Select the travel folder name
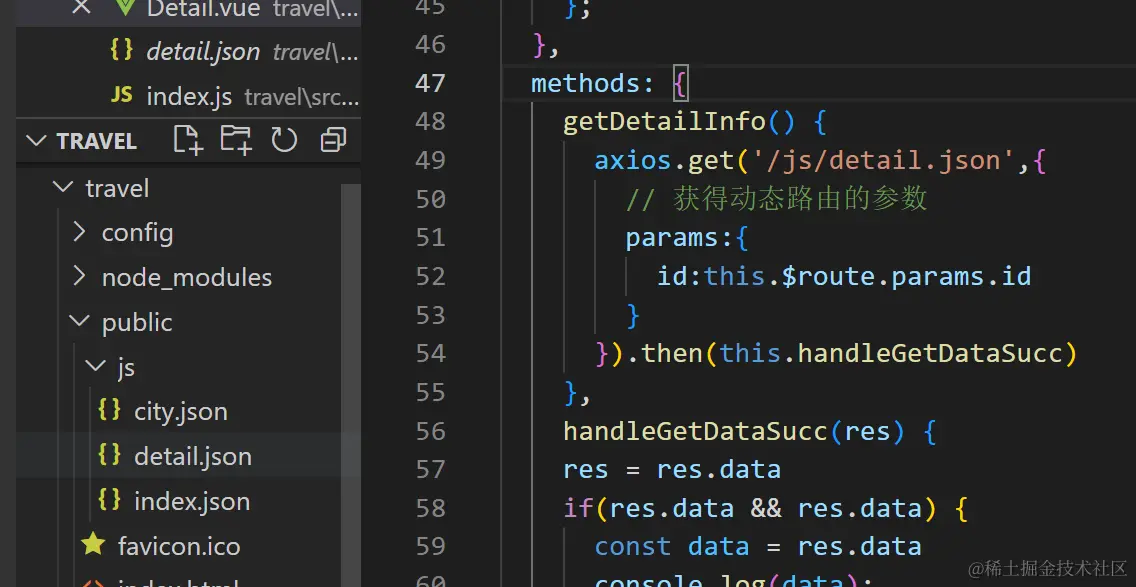 (117, 188)
